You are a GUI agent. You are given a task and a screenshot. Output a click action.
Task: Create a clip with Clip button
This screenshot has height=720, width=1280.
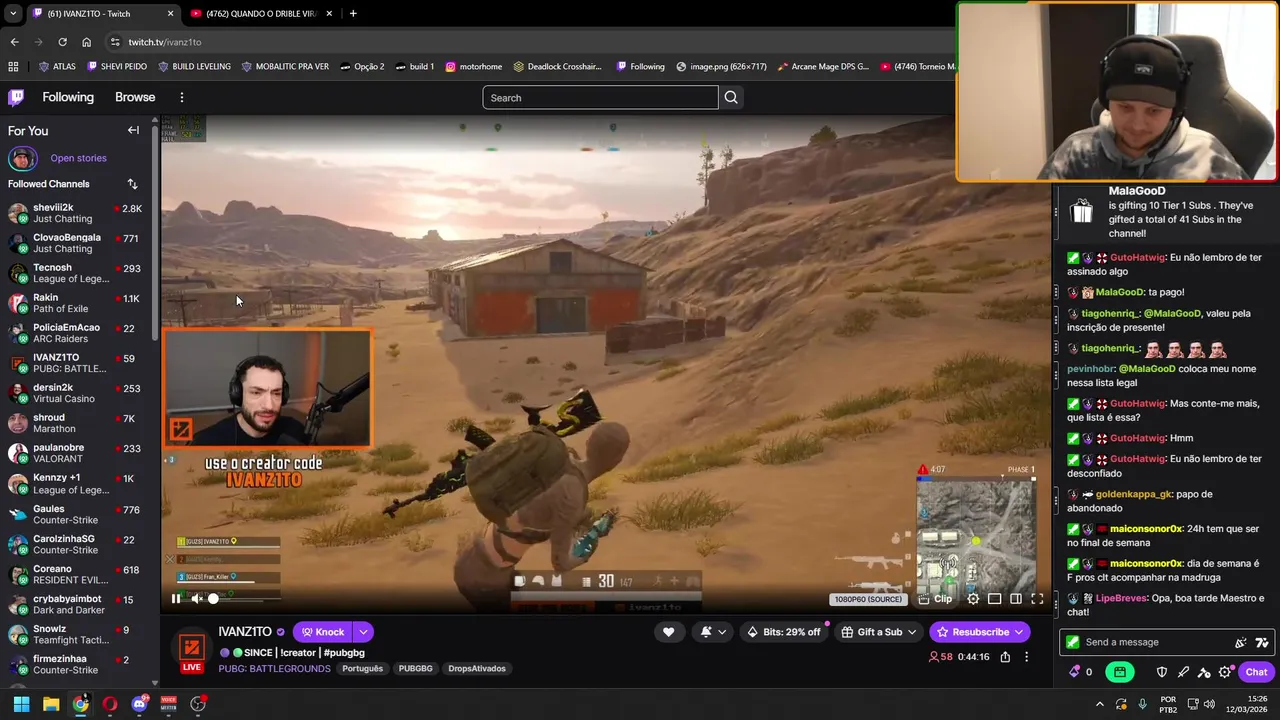(936, 599)
